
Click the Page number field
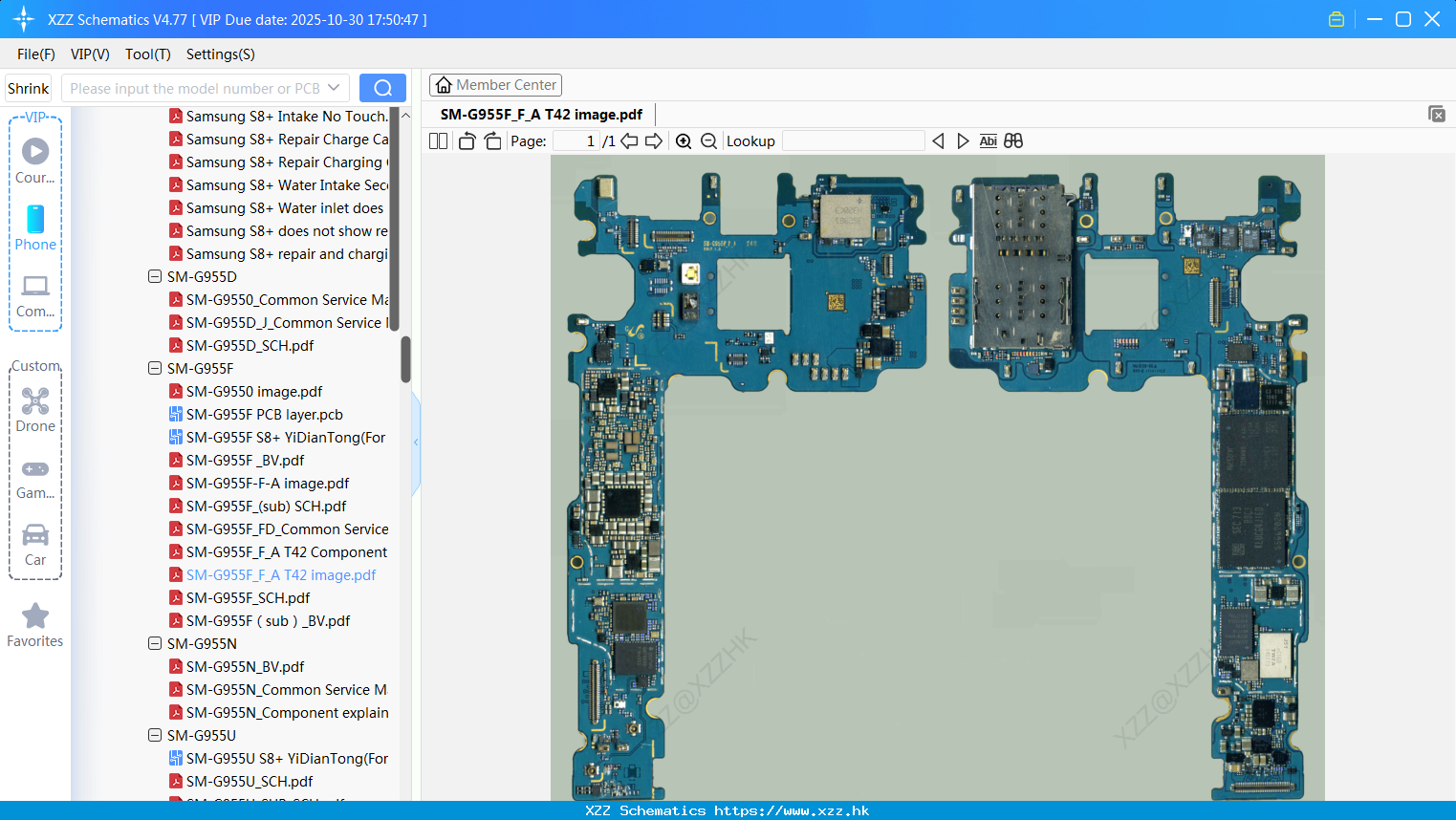pyautogui.click(x=576, y=141)
